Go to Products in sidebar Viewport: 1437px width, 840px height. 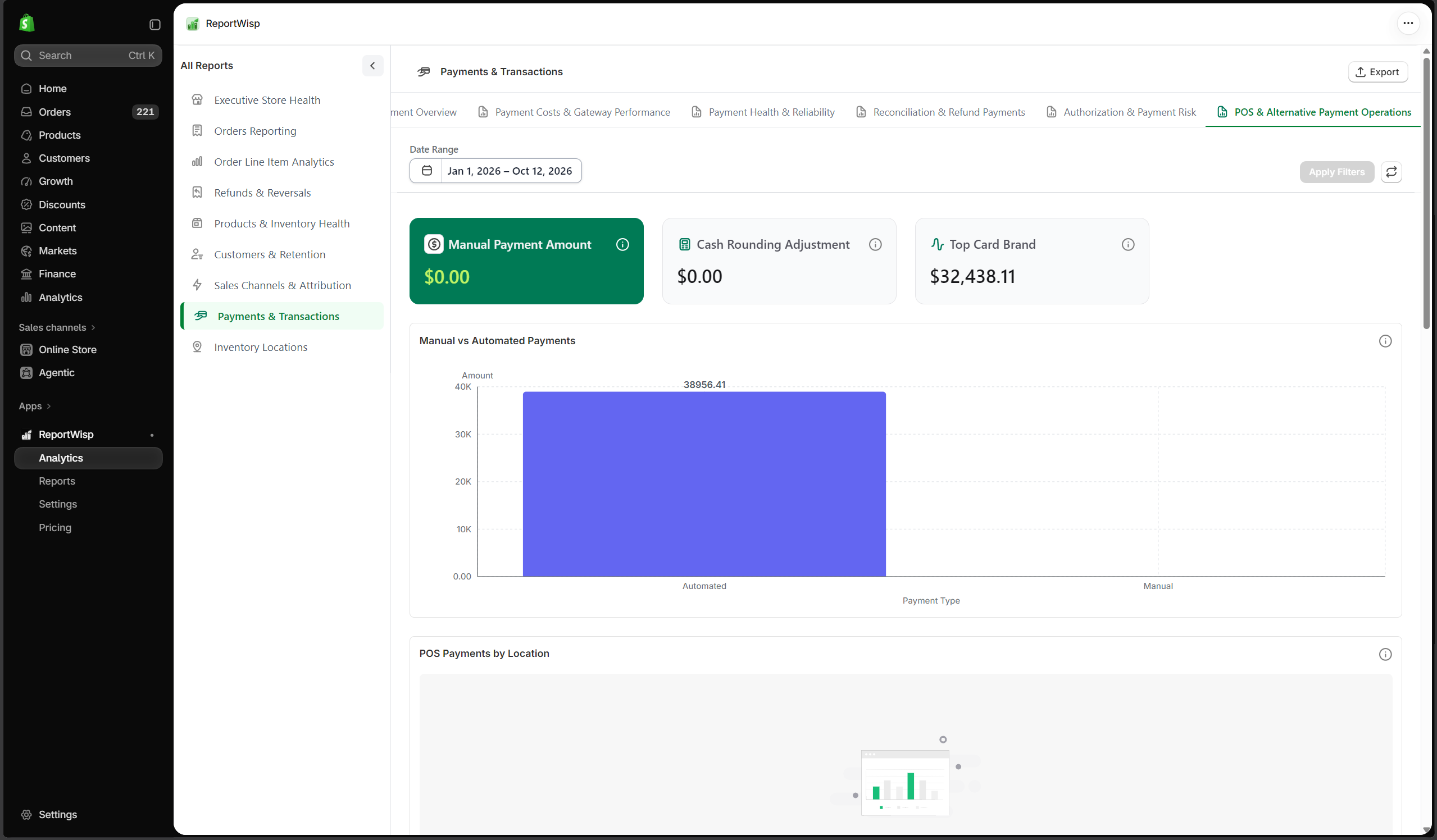88,135
